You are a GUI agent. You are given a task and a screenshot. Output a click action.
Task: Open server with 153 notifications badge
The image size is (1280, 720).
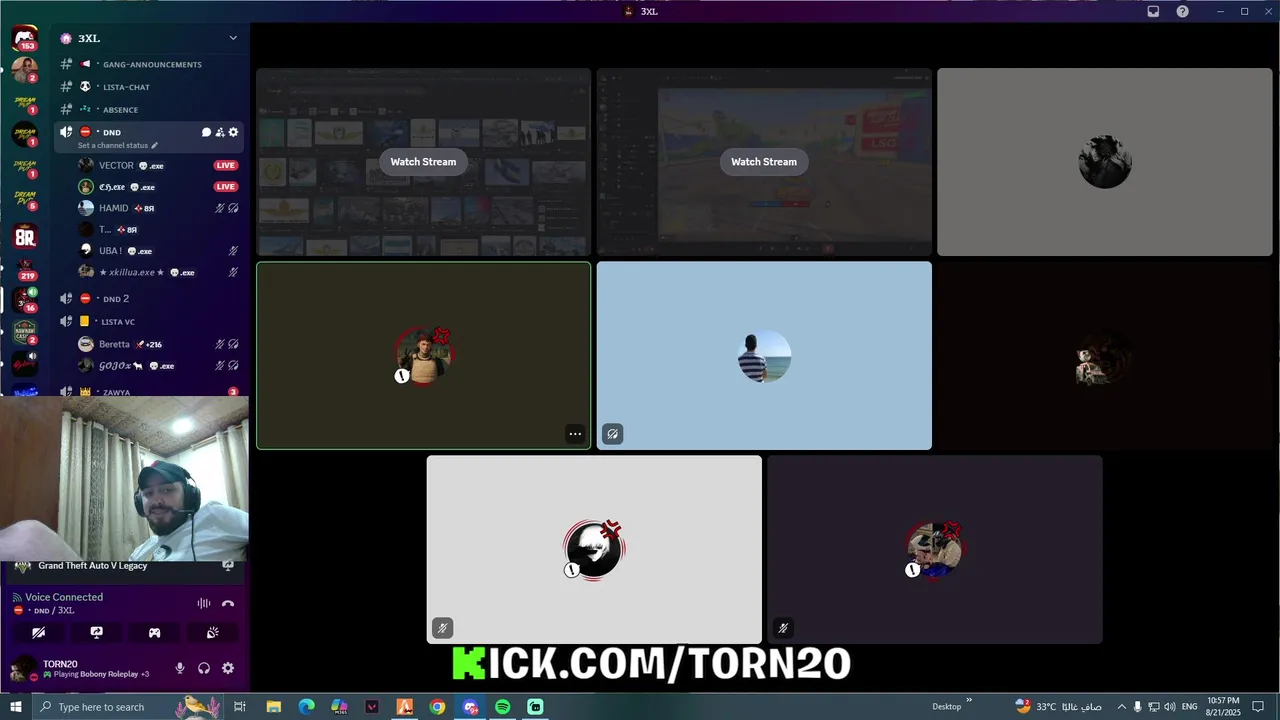coord(25,40)
